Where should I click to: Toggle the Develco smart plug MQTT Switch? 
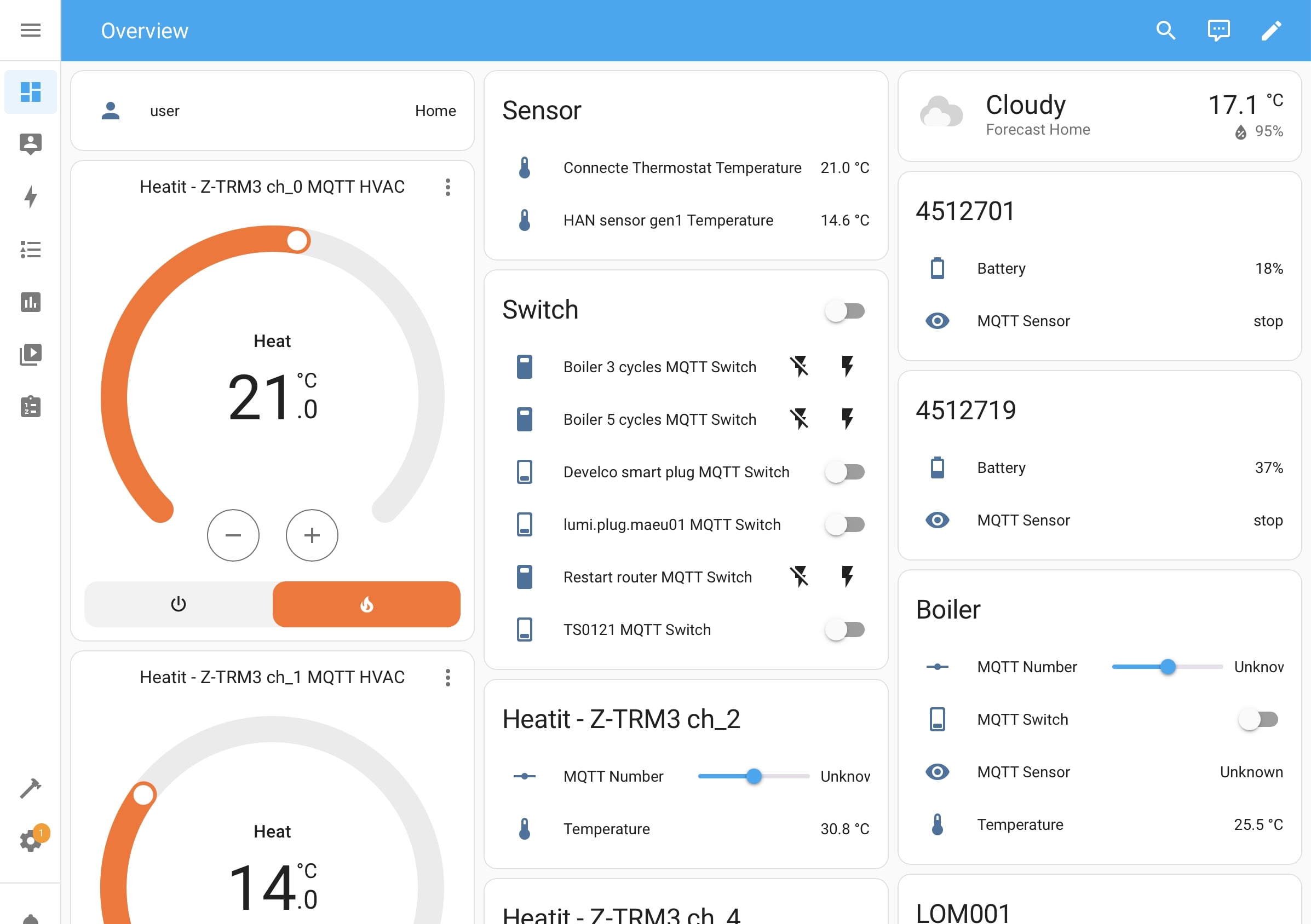click(x=844, y=472)
